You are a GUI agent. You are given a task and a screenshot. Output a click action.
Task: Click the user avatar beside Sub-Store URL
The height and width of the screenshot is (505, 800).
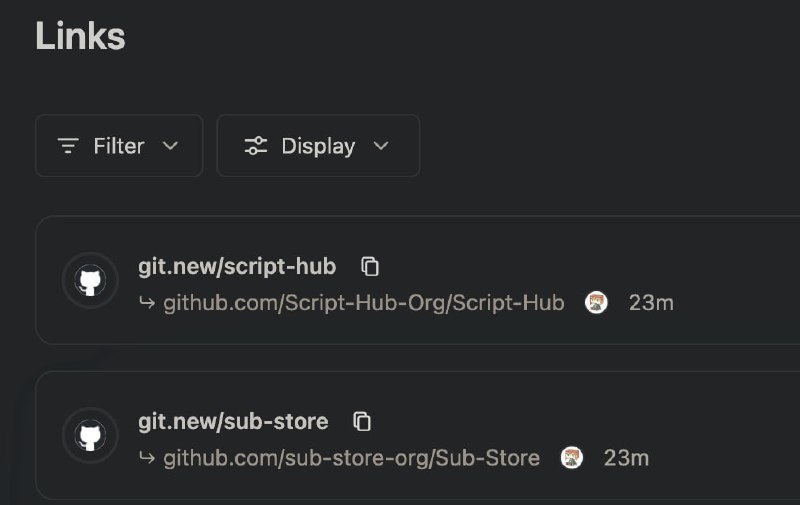[x=571, y=458]
